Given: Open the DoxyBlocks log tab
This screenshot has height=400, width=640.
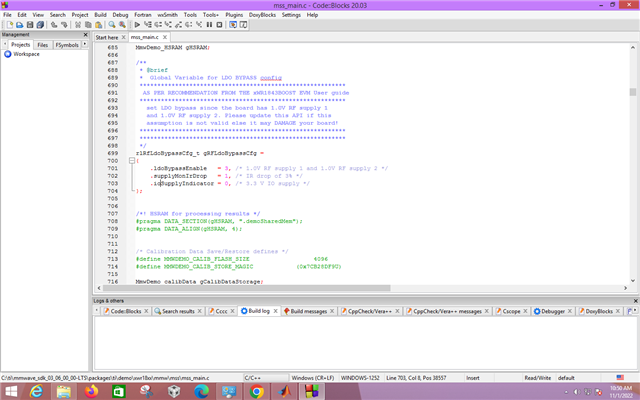Looking at the screenshot, I should click(599, 311).
